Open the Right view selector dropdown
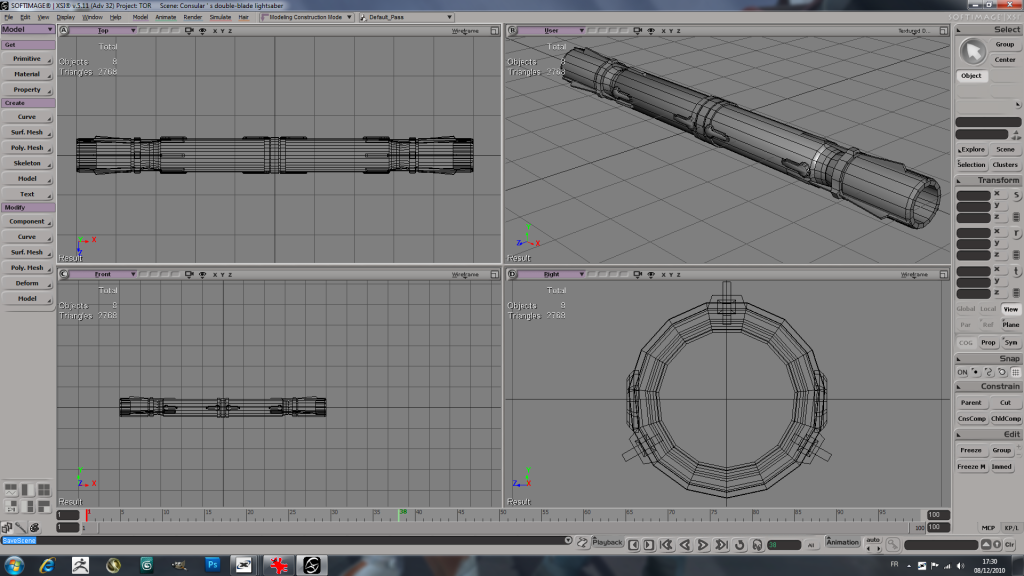 pos(552,274)
